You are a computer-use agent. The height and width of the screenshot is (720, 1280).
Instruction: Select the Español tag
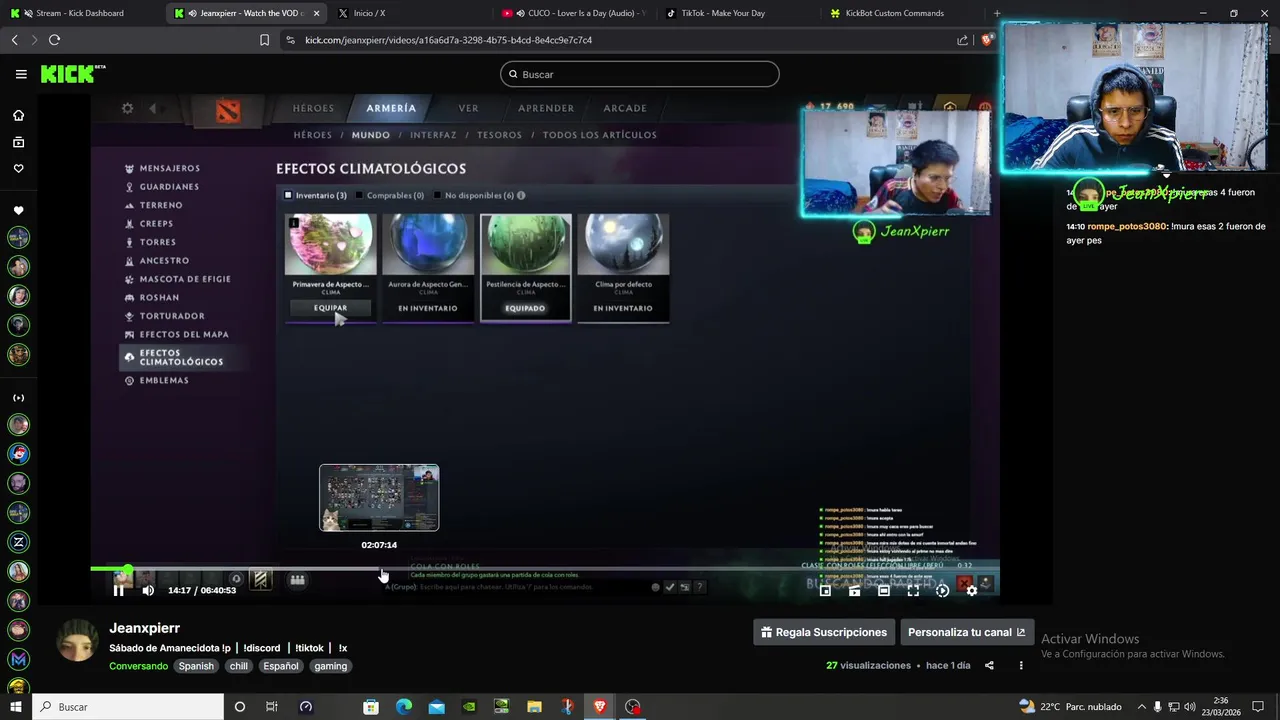[281, 666]
